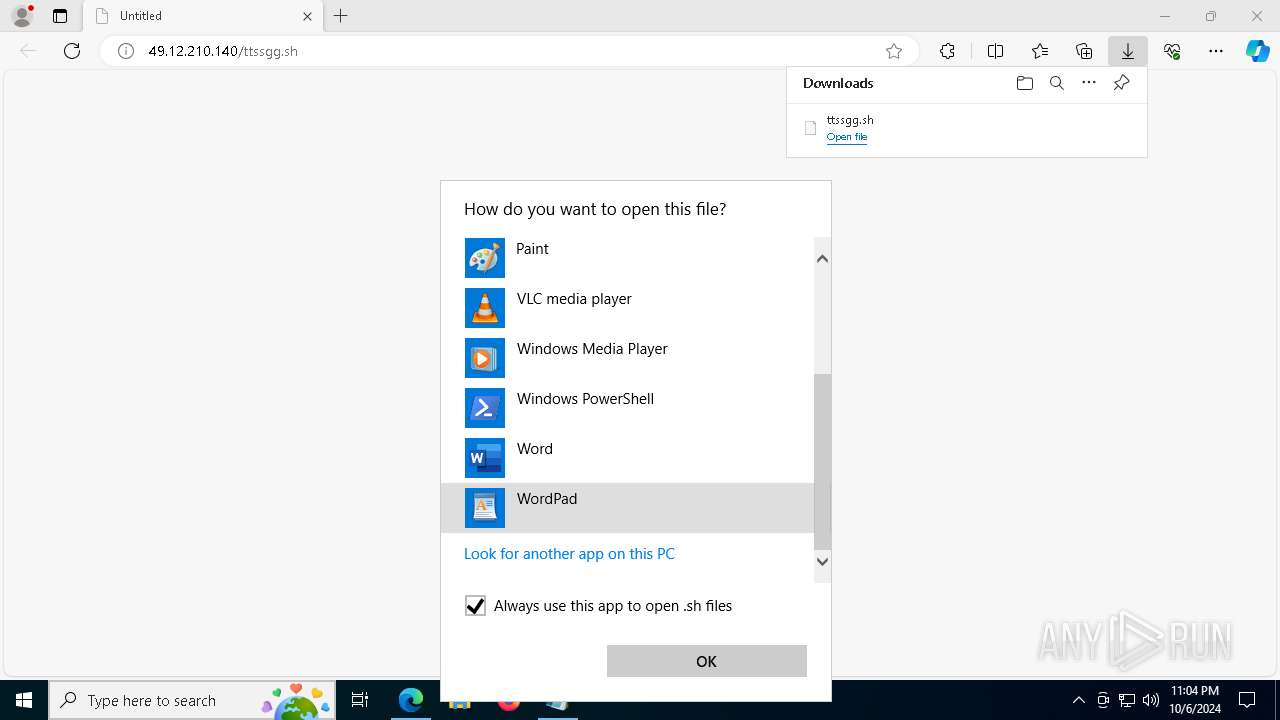
Task: Confirm app choice with OK button
Action: pyautogui.click(x=707, y=661)
